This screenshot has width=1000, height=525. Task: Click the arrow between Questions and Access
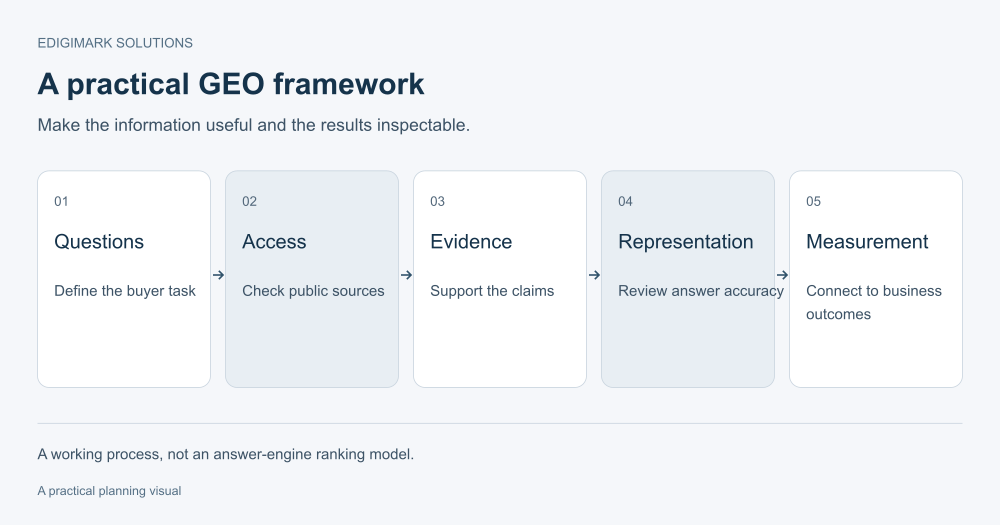tap(218, 275)
